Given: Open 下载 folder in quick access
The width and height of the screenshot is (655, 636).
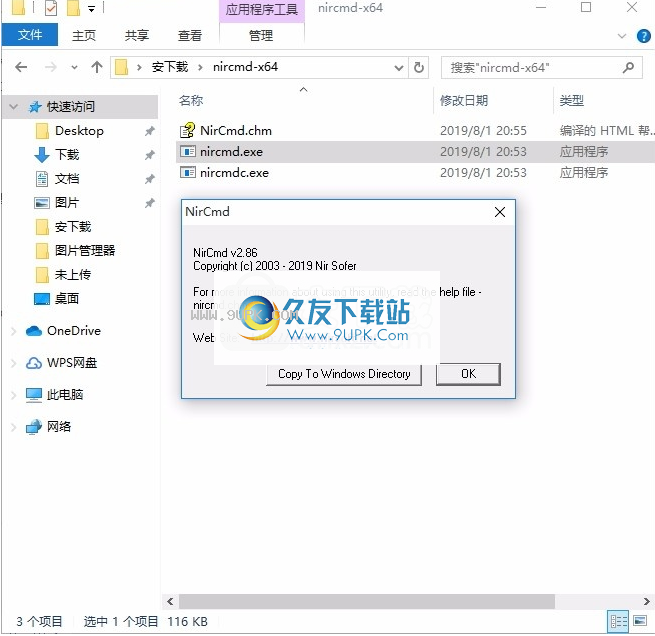Looking at the screenshot, I should click(67, 155).
